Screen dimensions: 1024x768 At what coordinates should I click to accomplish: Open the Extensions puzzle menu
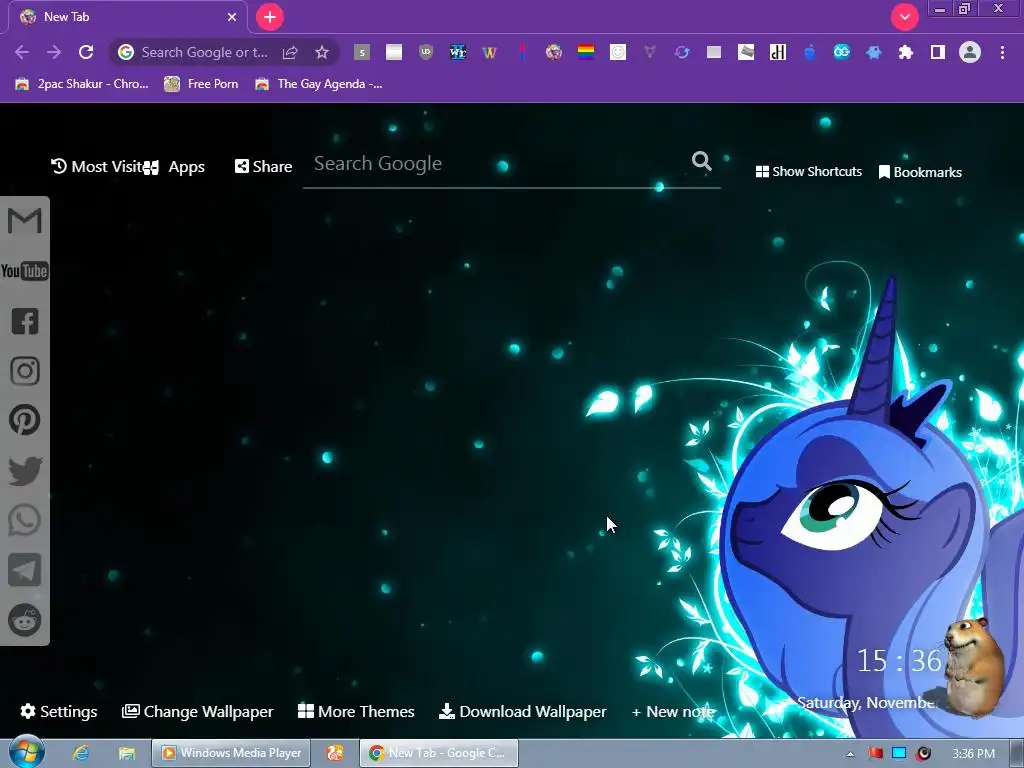pos(906,52)
